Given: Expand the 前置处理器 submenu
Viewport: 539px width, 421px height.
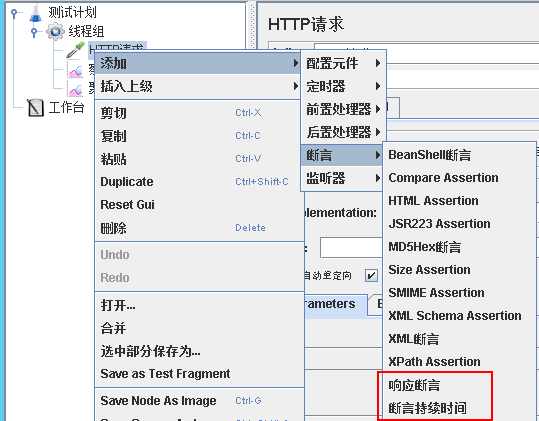Looking at the screenshot, I should pos(343,109).
